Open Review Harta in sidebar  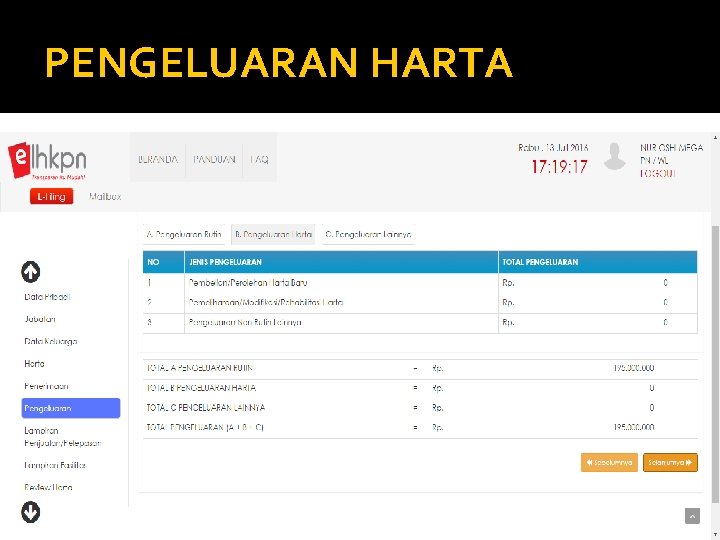tap(48, 487)
